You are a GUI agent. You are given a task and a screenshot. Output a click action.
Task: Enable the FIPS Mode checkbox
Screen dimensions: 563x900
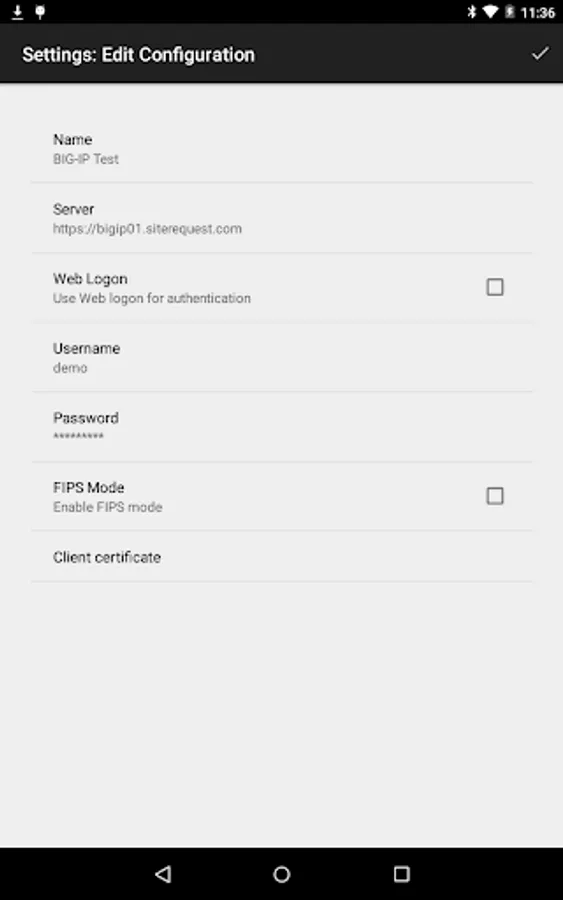495,496
